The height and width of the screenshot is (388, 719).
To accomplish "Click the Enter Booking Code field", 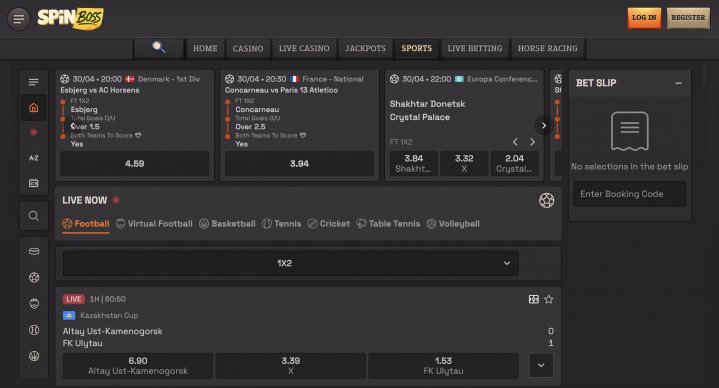I will coord(629,194).
